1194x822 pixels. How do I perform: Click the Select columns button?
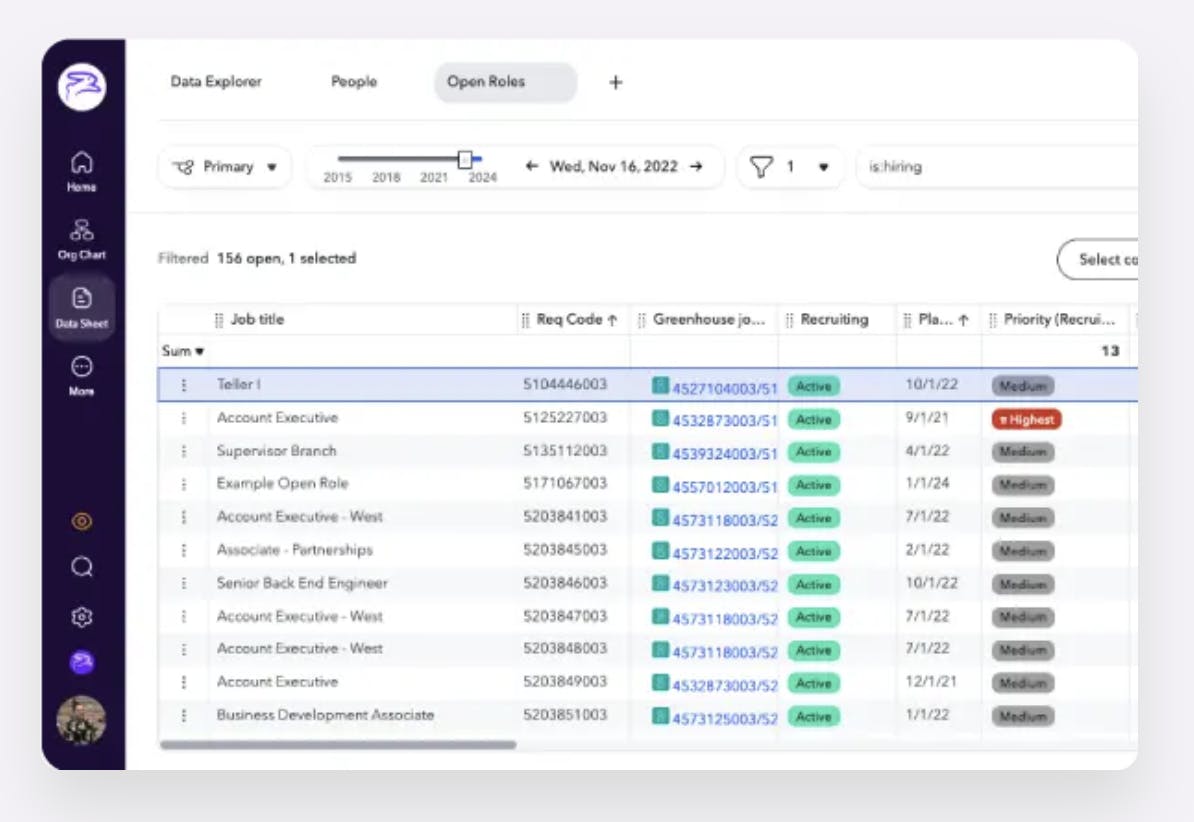pos(1098,259)
